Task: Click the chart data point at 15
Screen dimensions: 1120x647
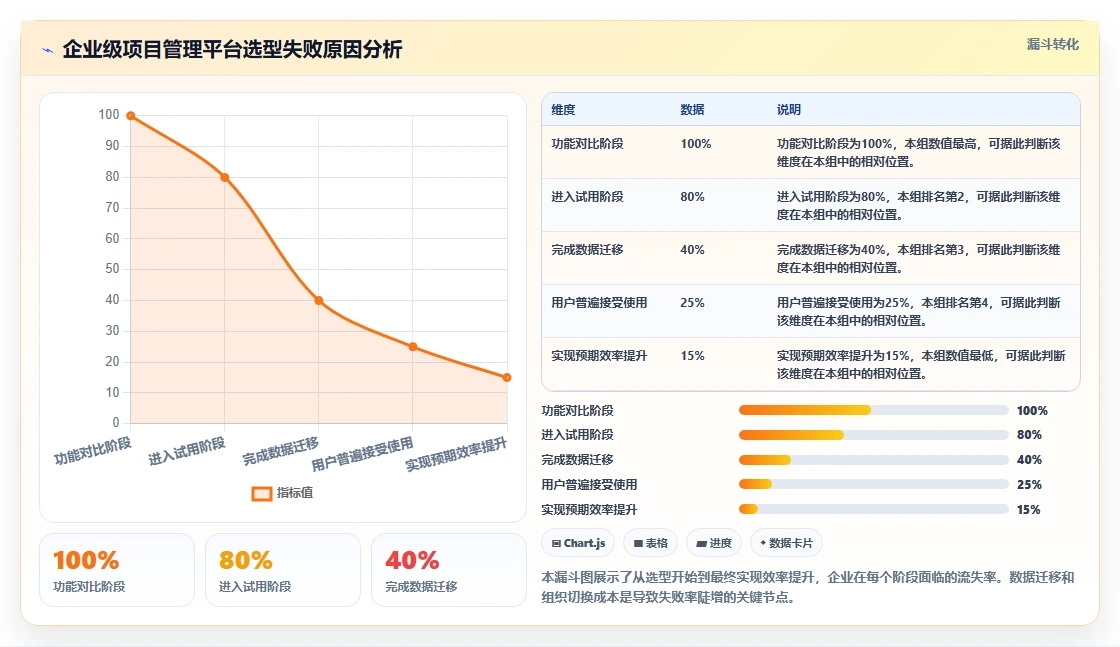Action: pyautogui.click(x=506, y=378)
